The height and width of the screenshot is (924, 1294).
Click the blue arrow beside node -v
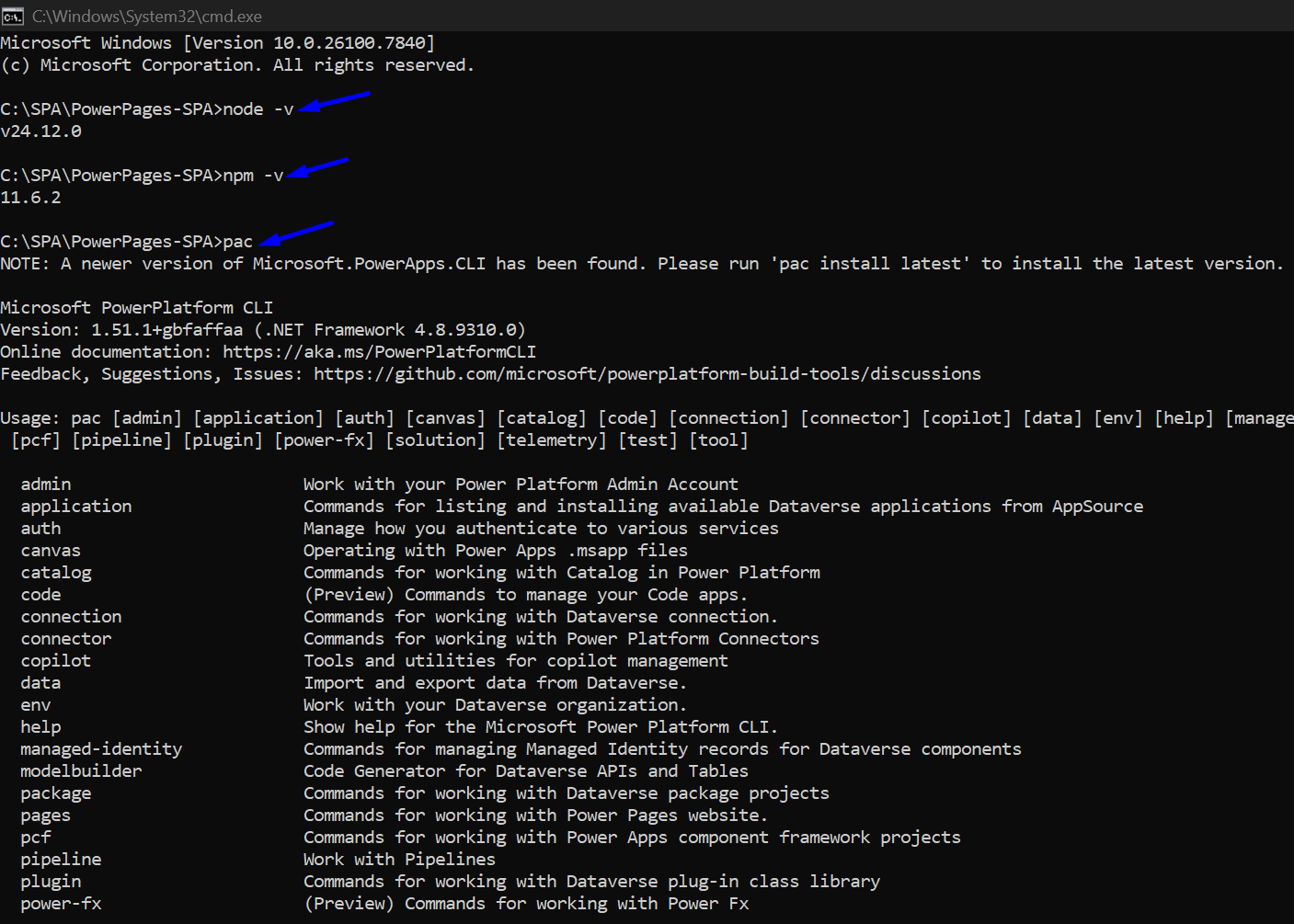click(x=334, y=101)
